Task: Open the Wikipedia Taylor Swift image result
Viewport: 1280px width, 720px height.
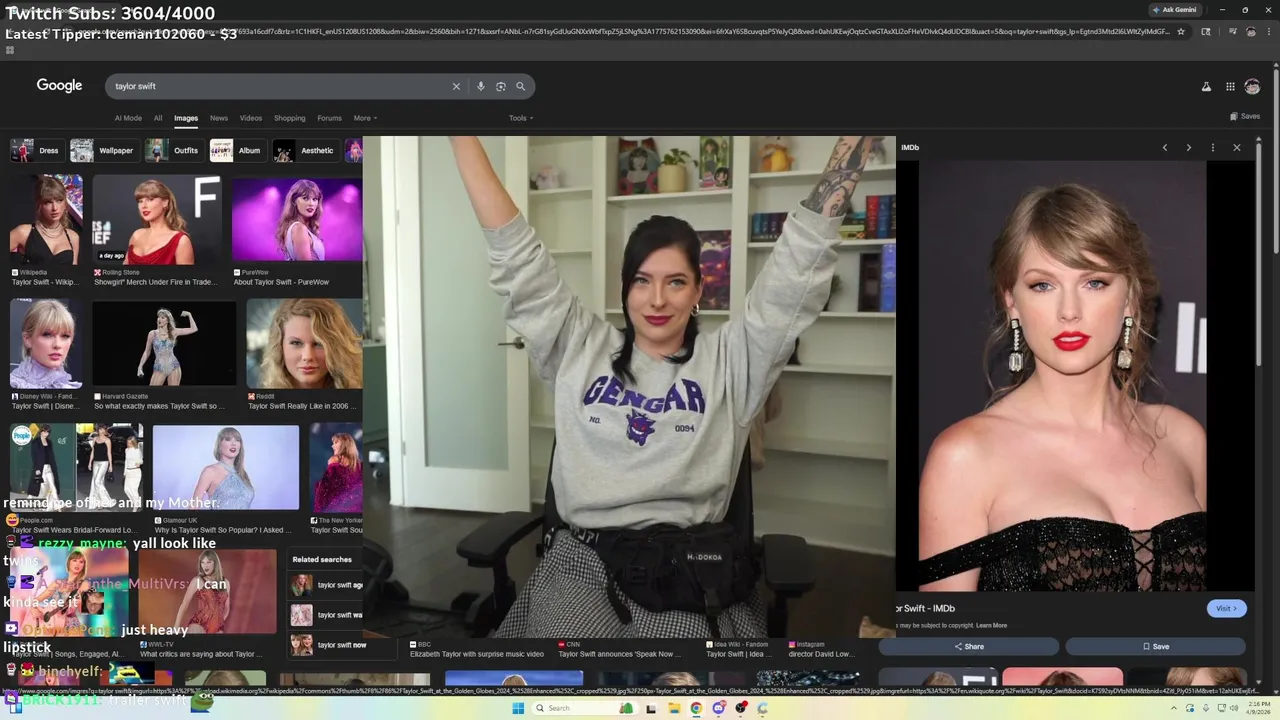Action: (46, 220)
